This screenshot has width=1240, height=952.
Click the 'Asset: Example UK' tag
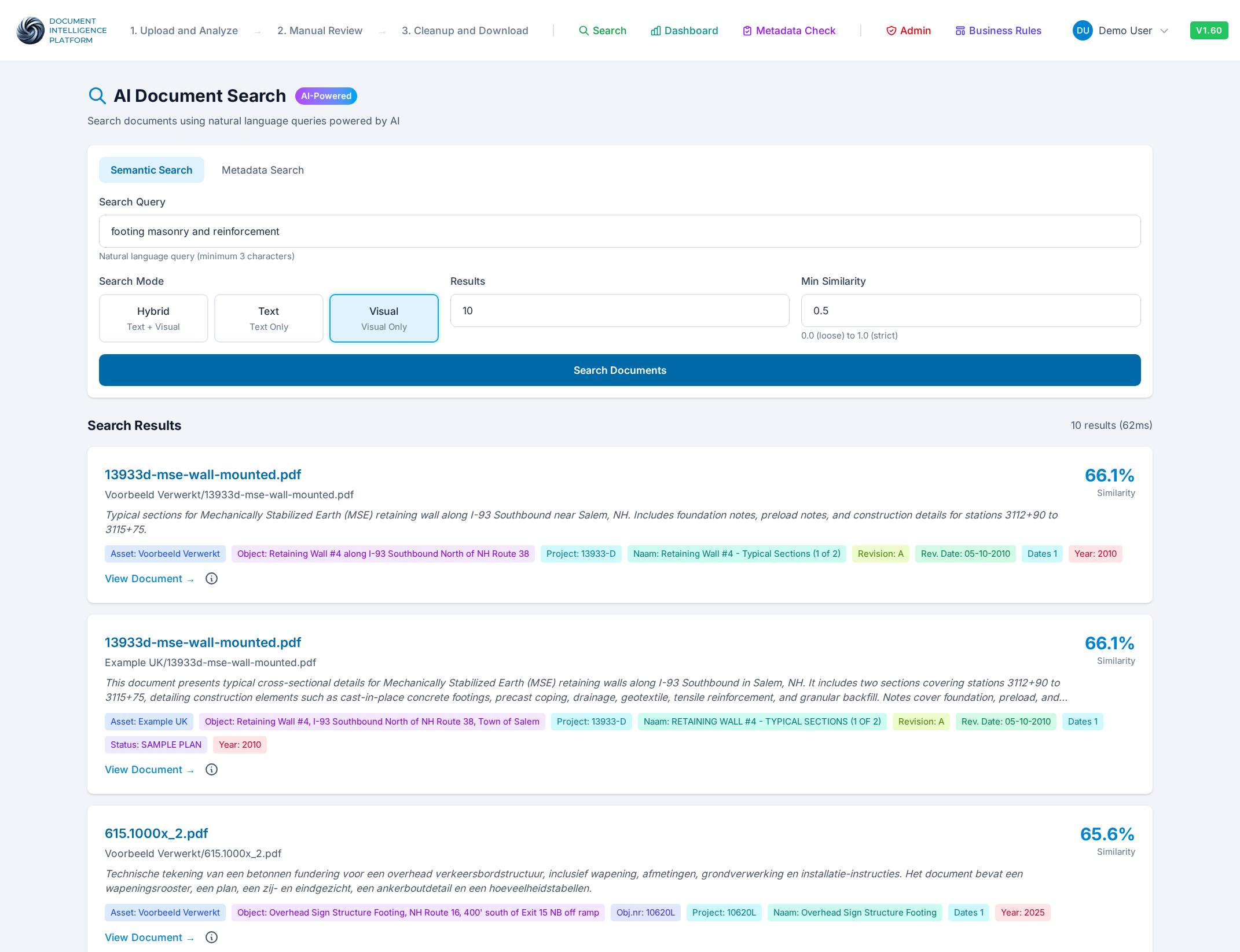tap(149, 722)
